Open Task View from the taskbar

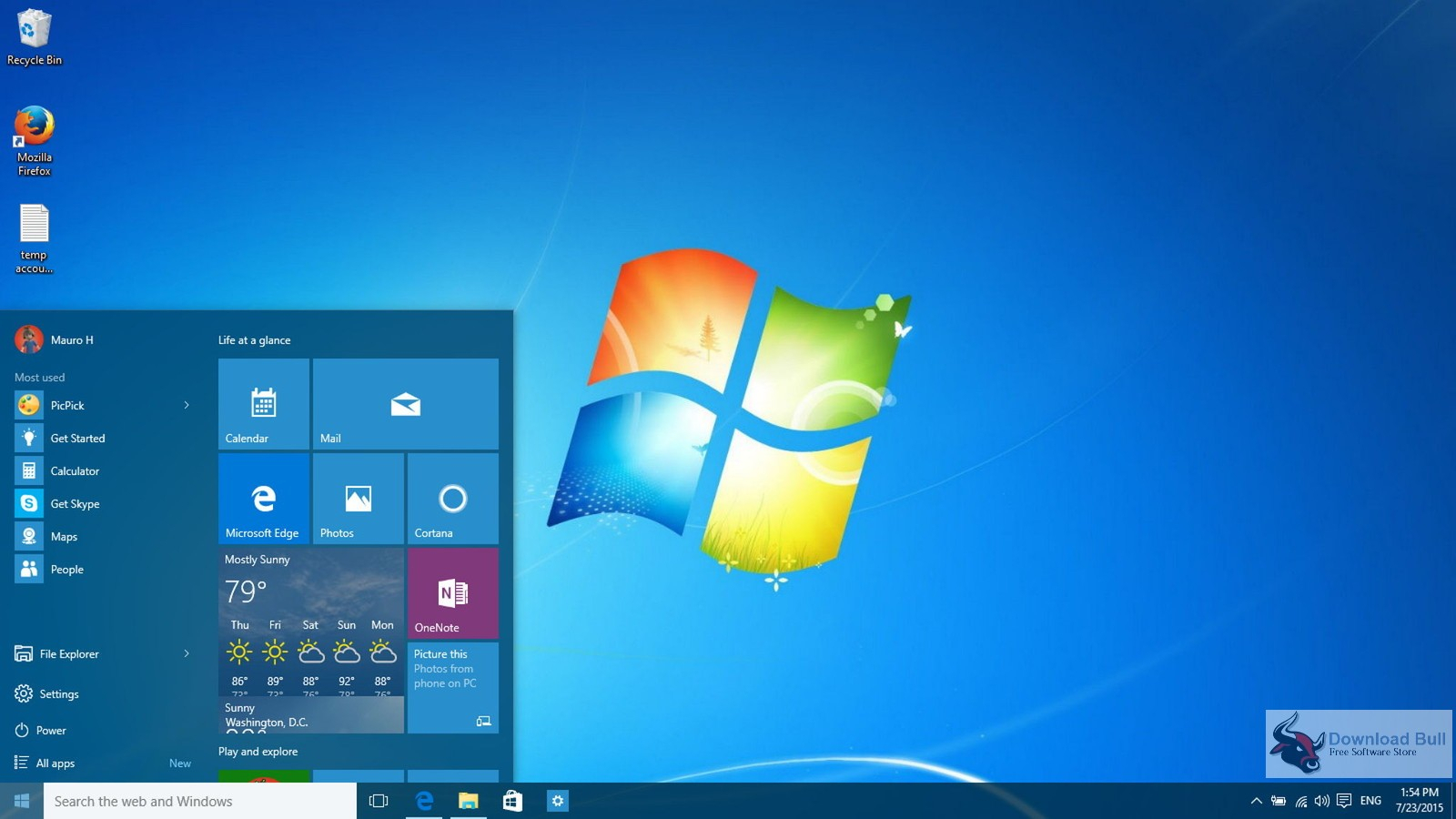379,801
